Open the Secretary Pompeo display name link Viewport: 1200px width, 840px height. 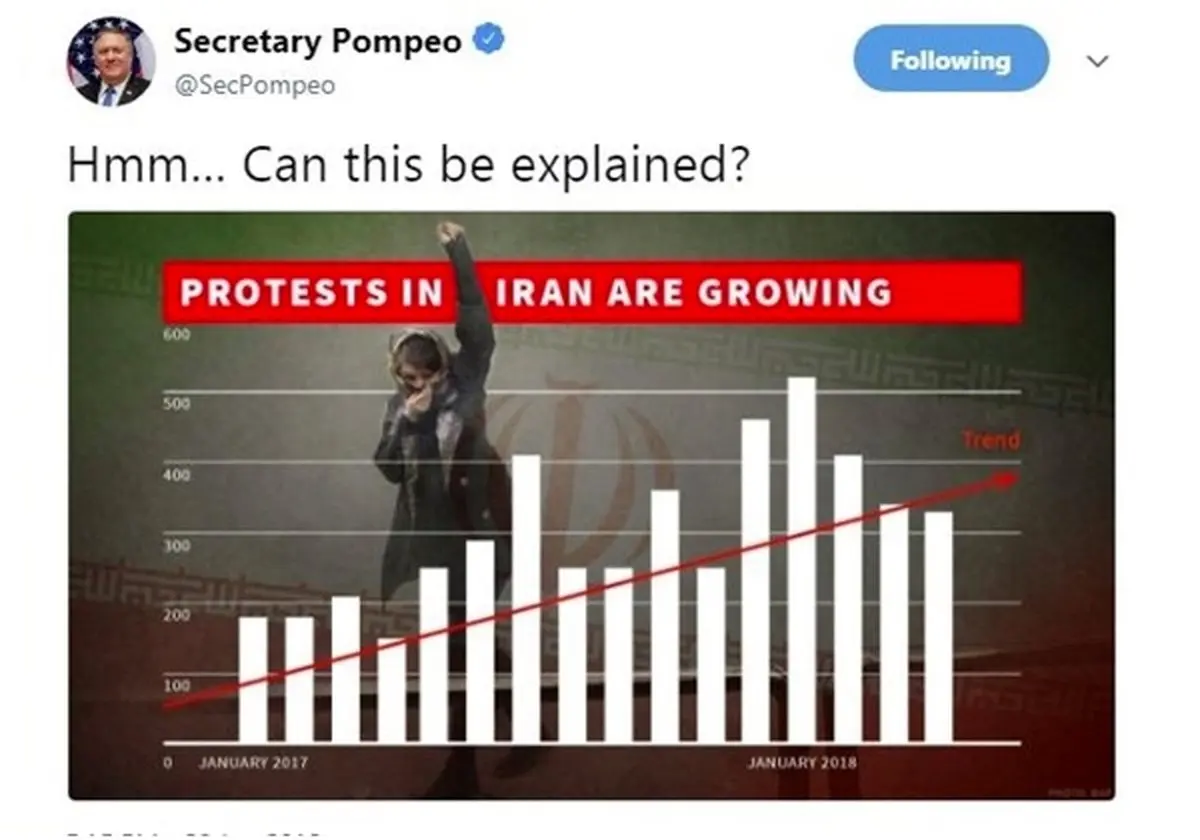(317, 41)
